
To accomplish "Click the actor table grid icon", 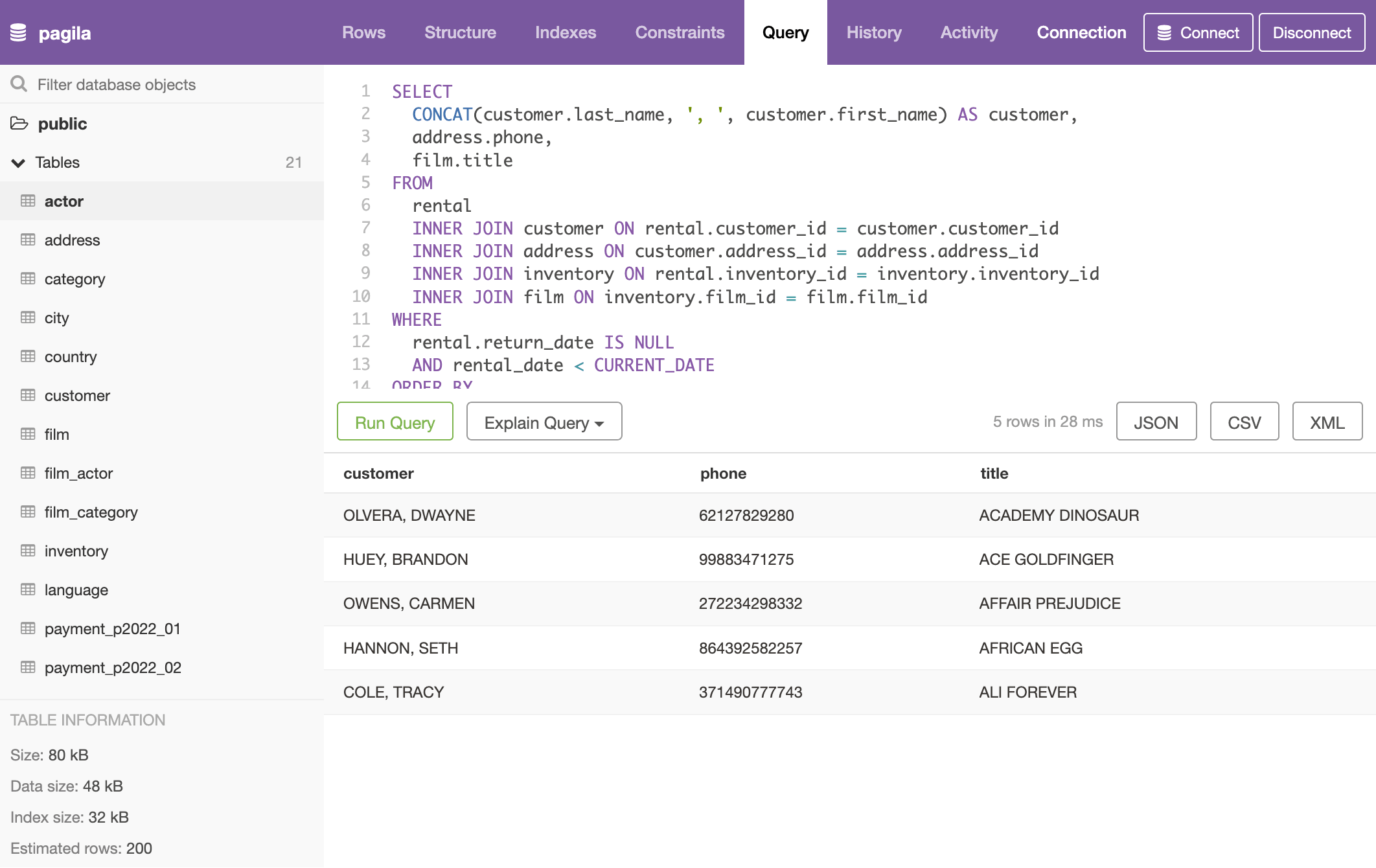I will 28,201.
